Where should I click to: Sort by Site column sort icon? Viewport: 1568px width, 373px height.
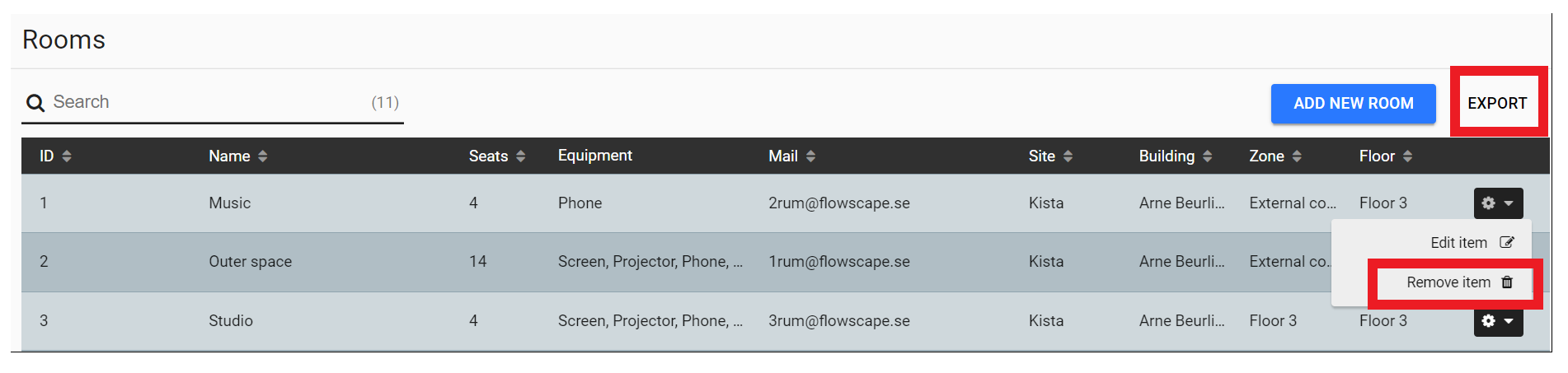[x=1068, y=156]
